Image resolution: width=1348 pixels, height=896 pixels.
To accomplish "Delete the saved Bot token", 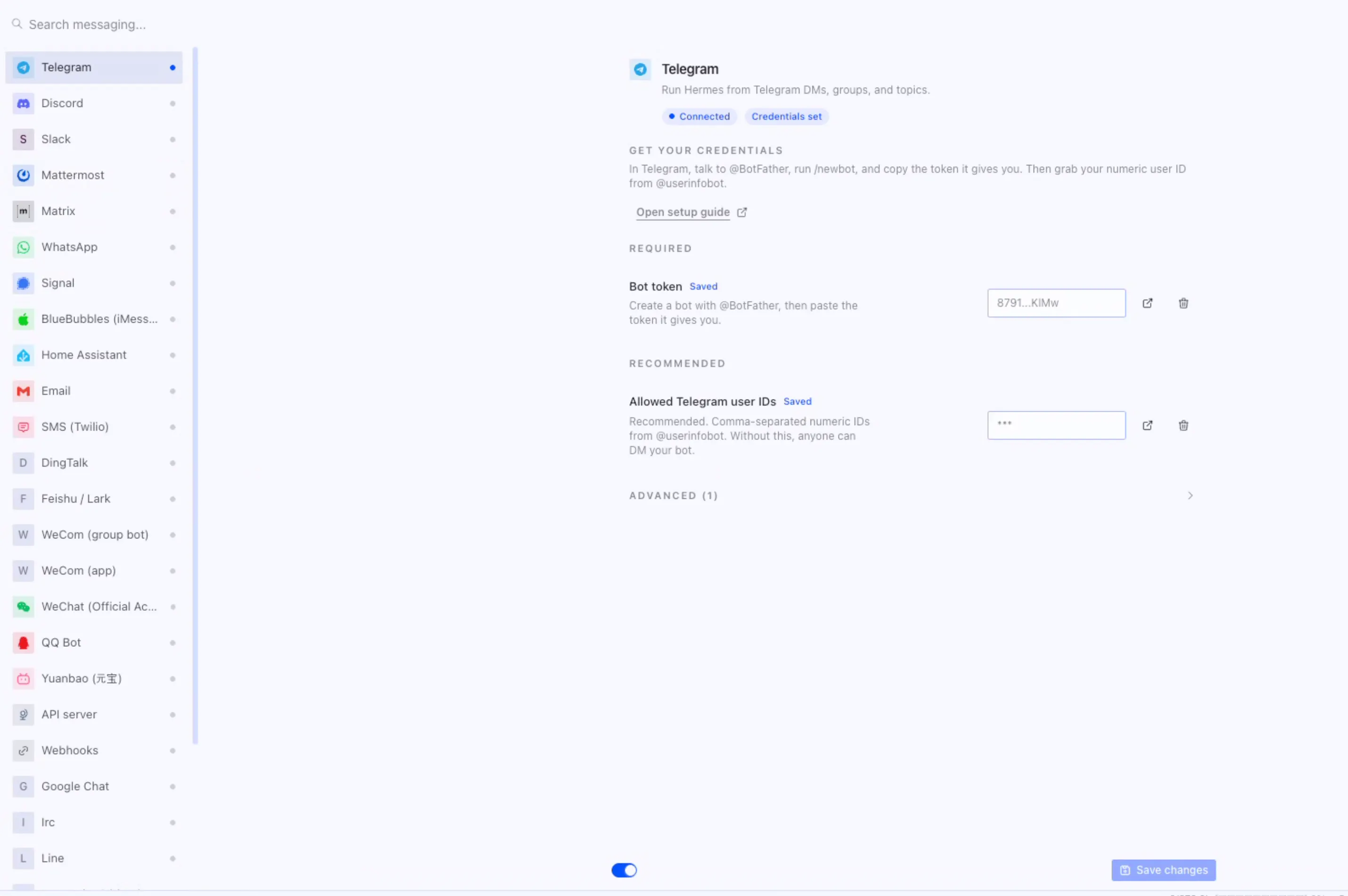I will pos(1184,303).
